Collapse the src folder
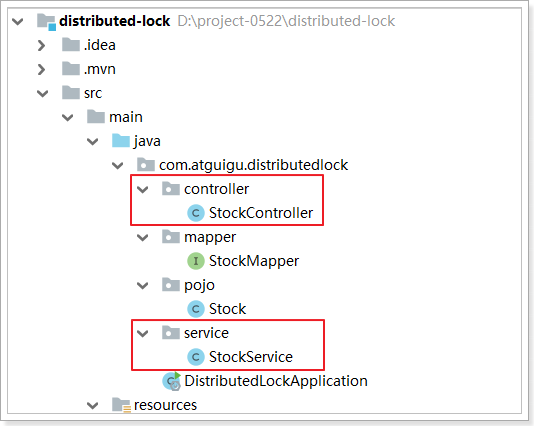The width and height of the screenshot is (534, 426). pos(43,93)
